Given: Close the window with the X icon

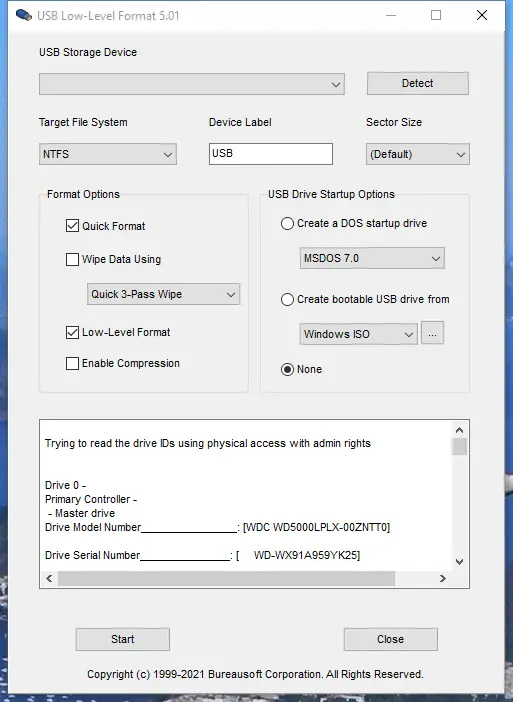Looking at the screenshot, I should point(482,15).
